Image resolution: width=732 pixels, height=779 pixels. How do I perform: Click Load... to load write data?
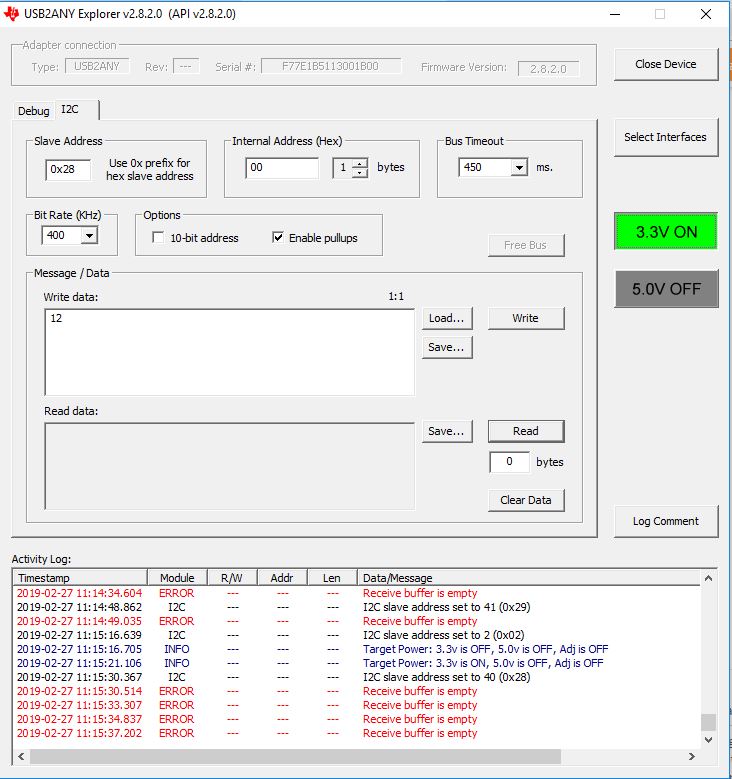click(446, 318)
